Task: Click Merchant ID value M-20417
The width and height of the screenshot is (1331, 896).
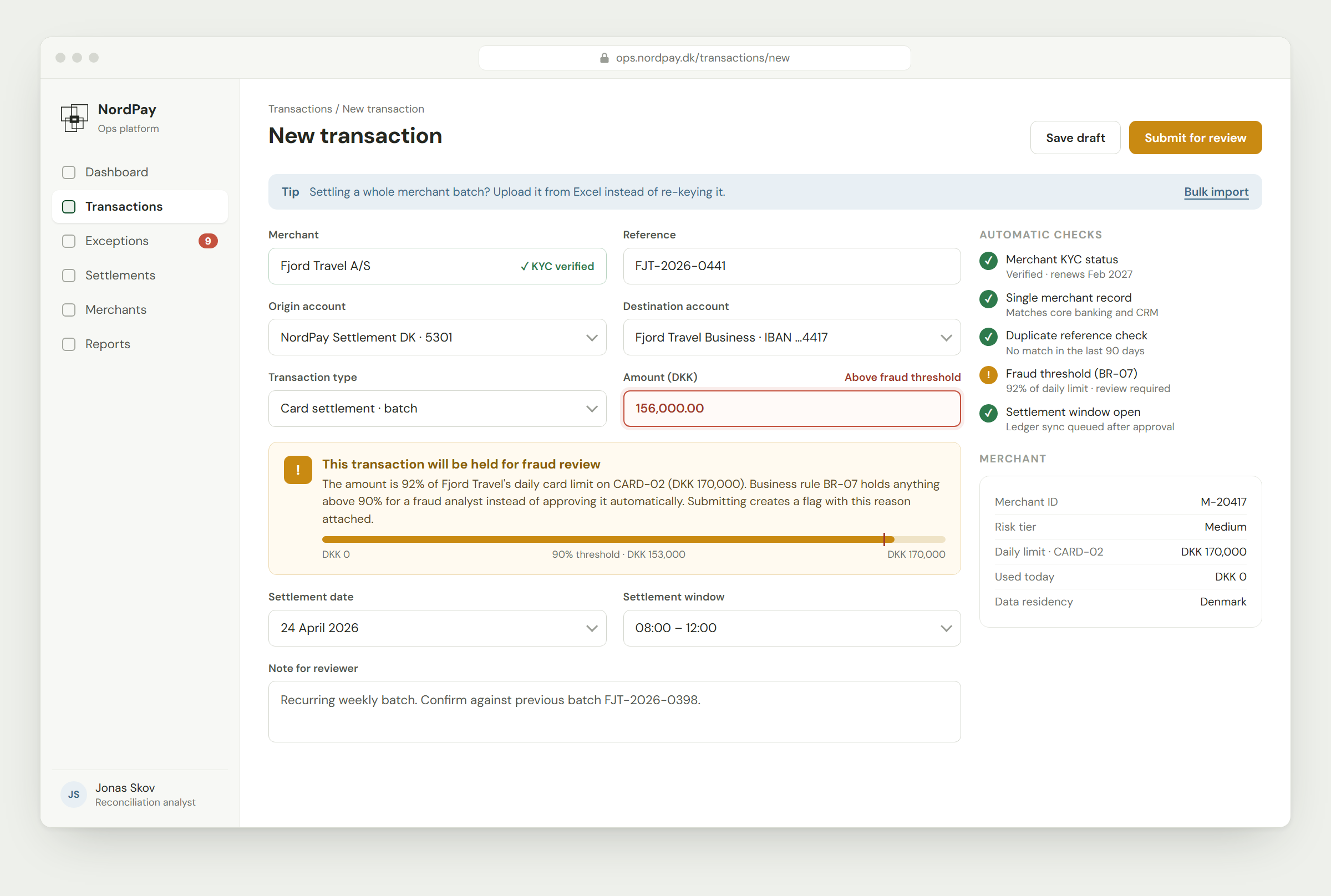Action: 1223,502
